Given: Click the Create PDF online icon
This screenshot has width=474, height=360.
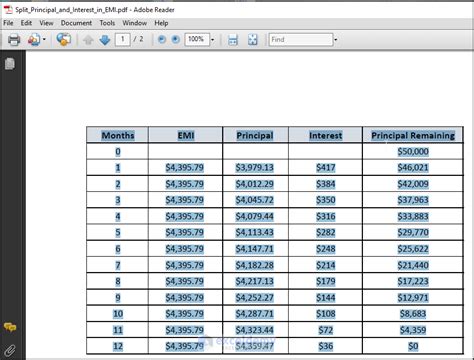Looking at the screenshot, I should [x=34, y=40].
